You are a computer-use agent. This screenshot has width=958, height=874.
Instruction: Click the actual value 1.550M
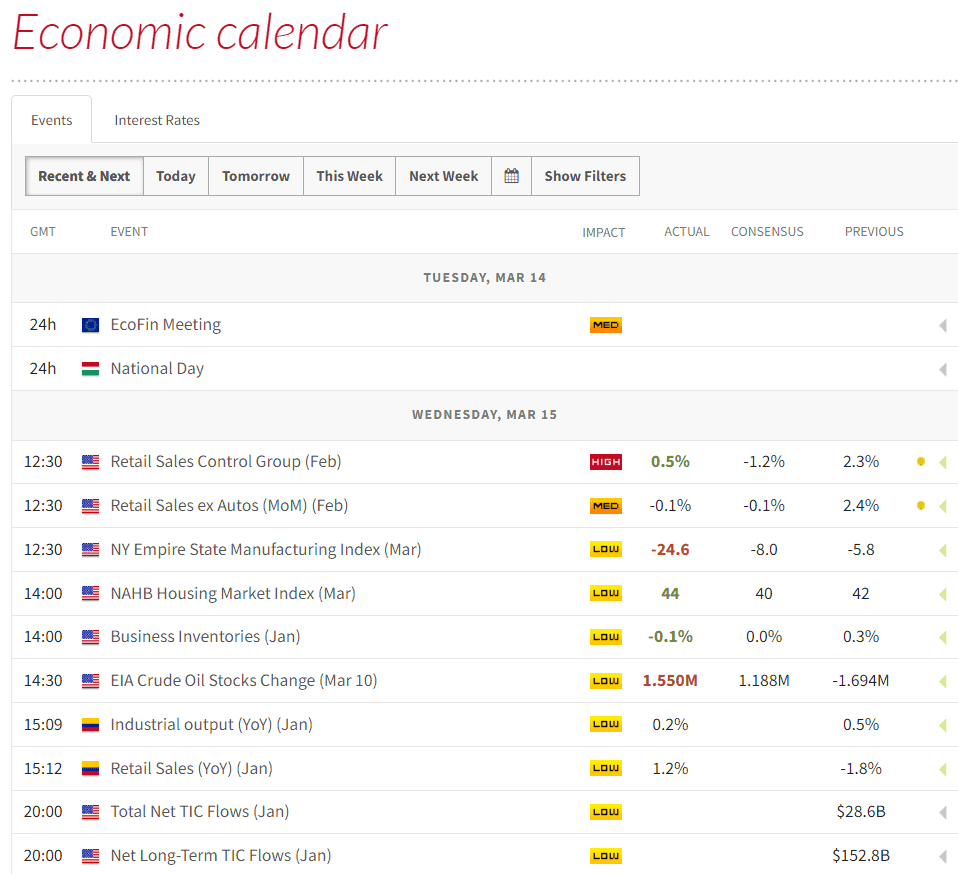670,680
